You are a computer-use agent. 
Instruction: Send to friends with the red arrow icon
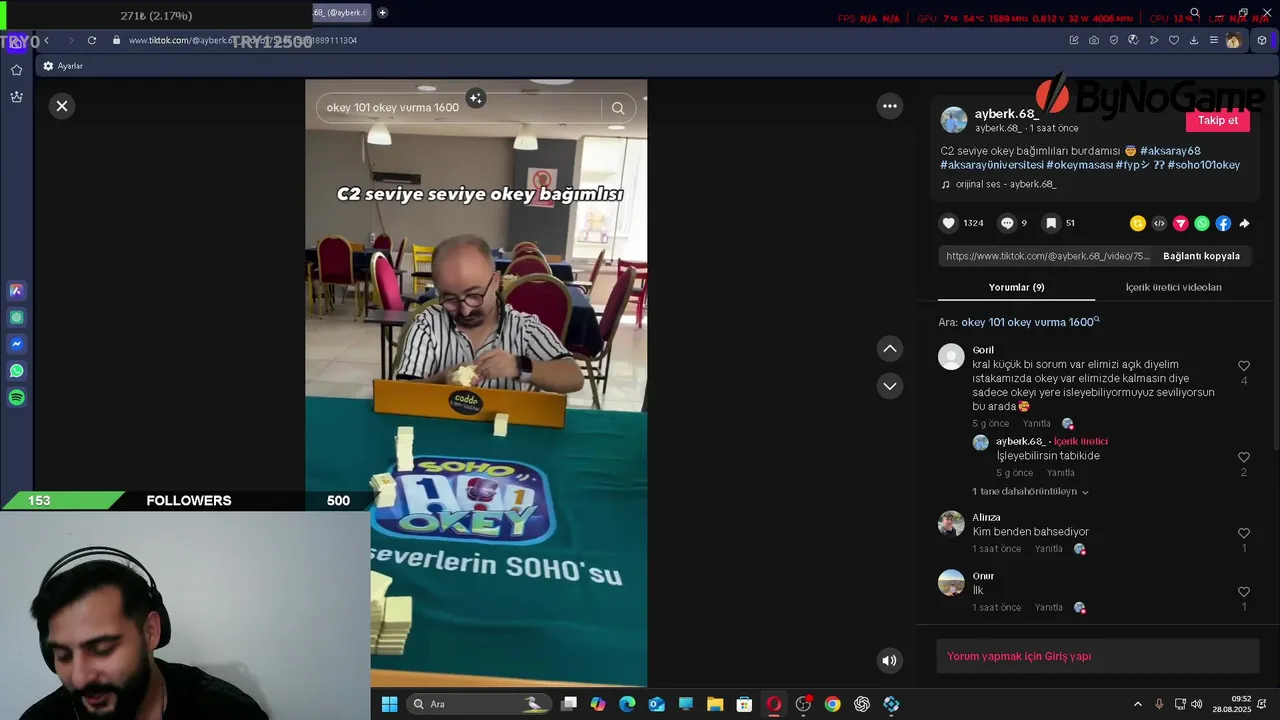[1180, 223]
